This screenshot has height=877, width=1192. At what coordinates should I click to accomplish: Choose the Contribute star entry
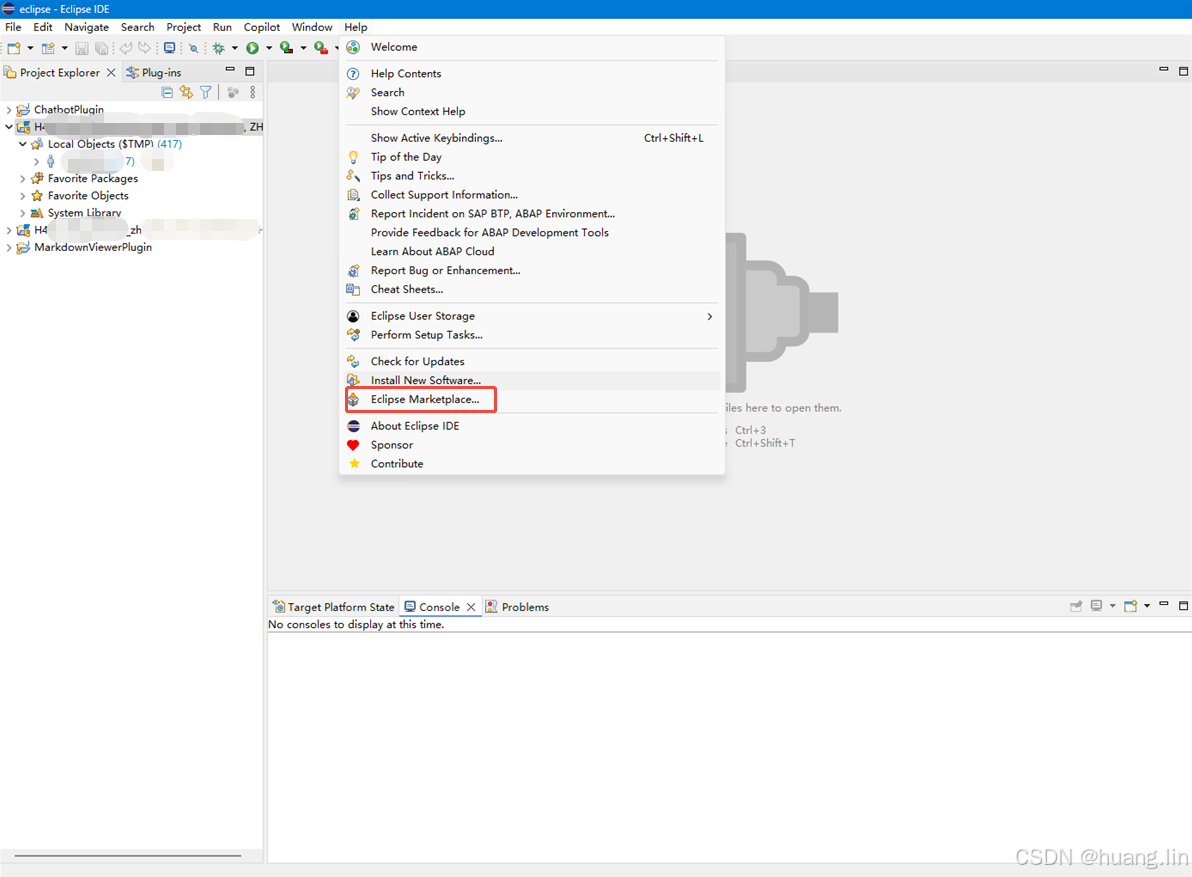point(531,464)
